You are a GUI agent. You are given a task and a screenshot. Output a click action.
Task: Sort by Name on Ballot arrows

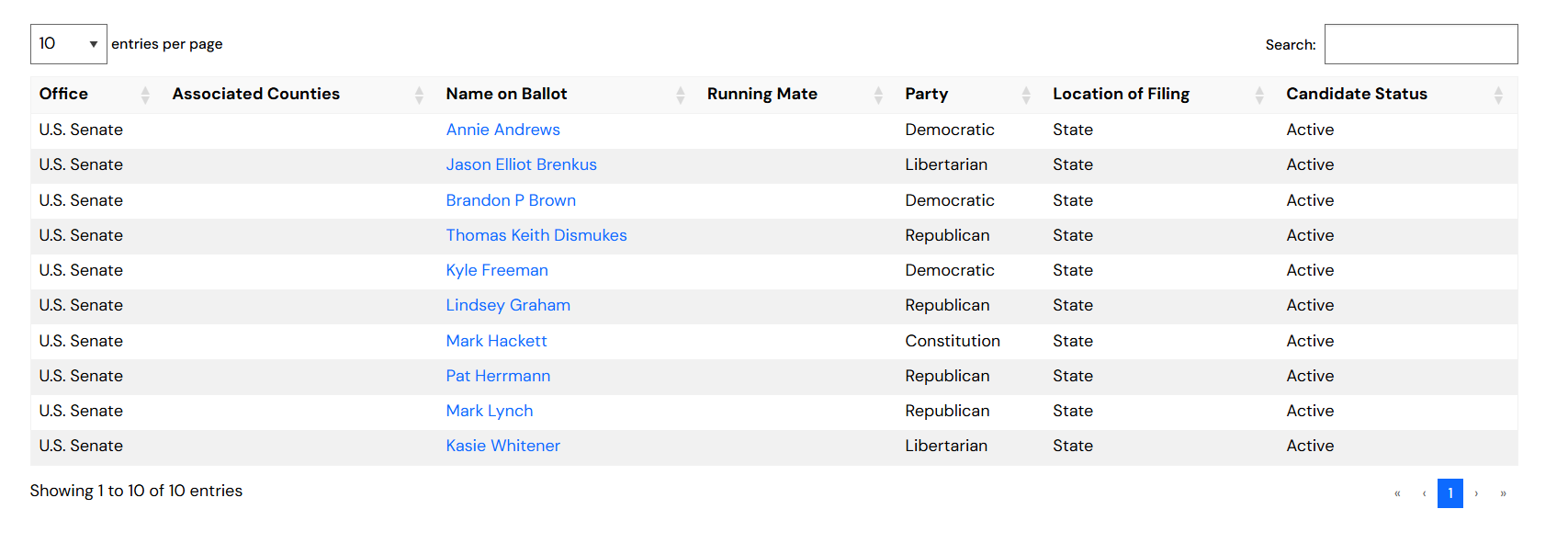681,95
